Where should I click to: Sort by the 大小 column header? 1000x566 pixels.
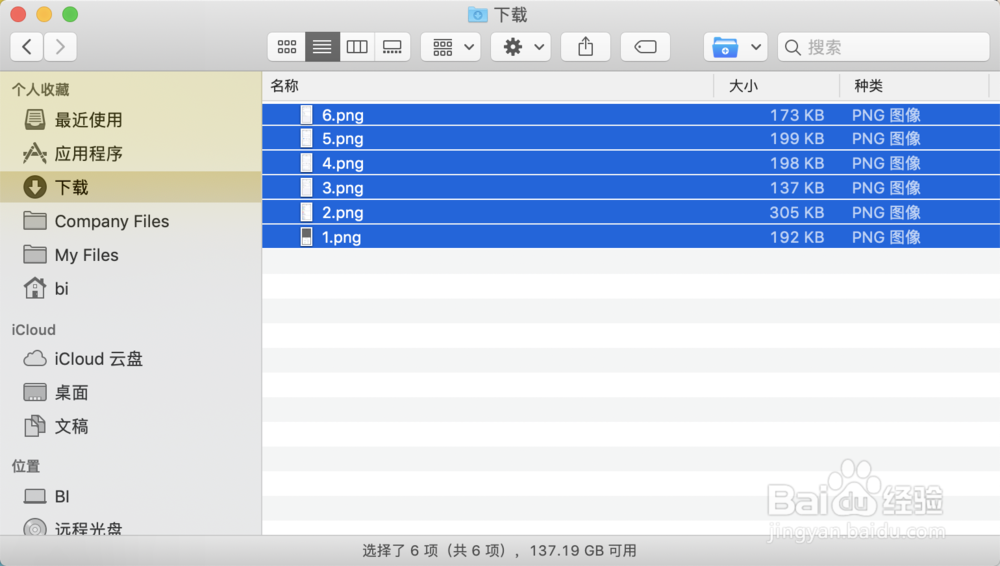coord(776,86)
